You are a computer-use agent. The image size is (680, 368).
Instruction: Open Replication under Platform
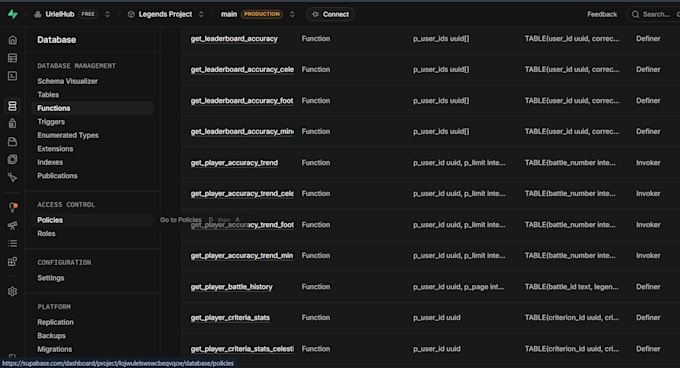(x=56, y=322)
